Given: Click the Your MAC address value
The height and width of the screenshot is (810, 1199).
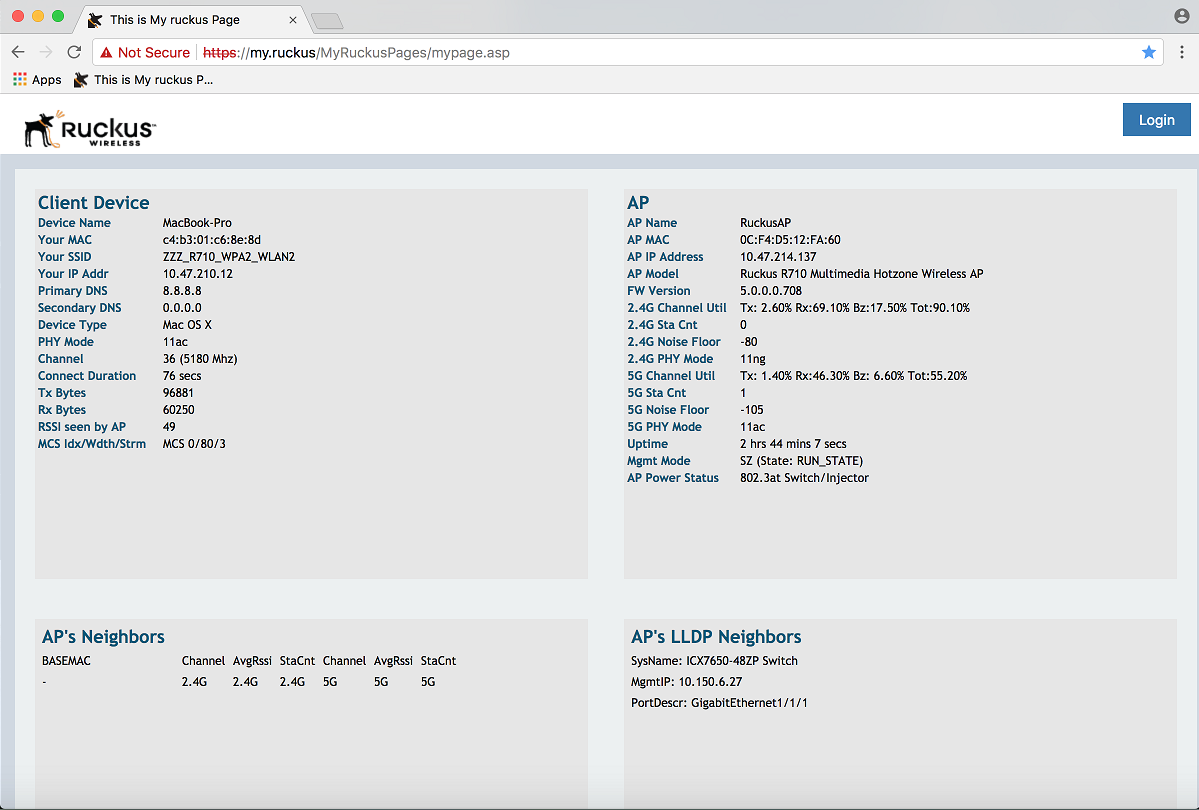Looking at the screenshot, I should point(211,240).
